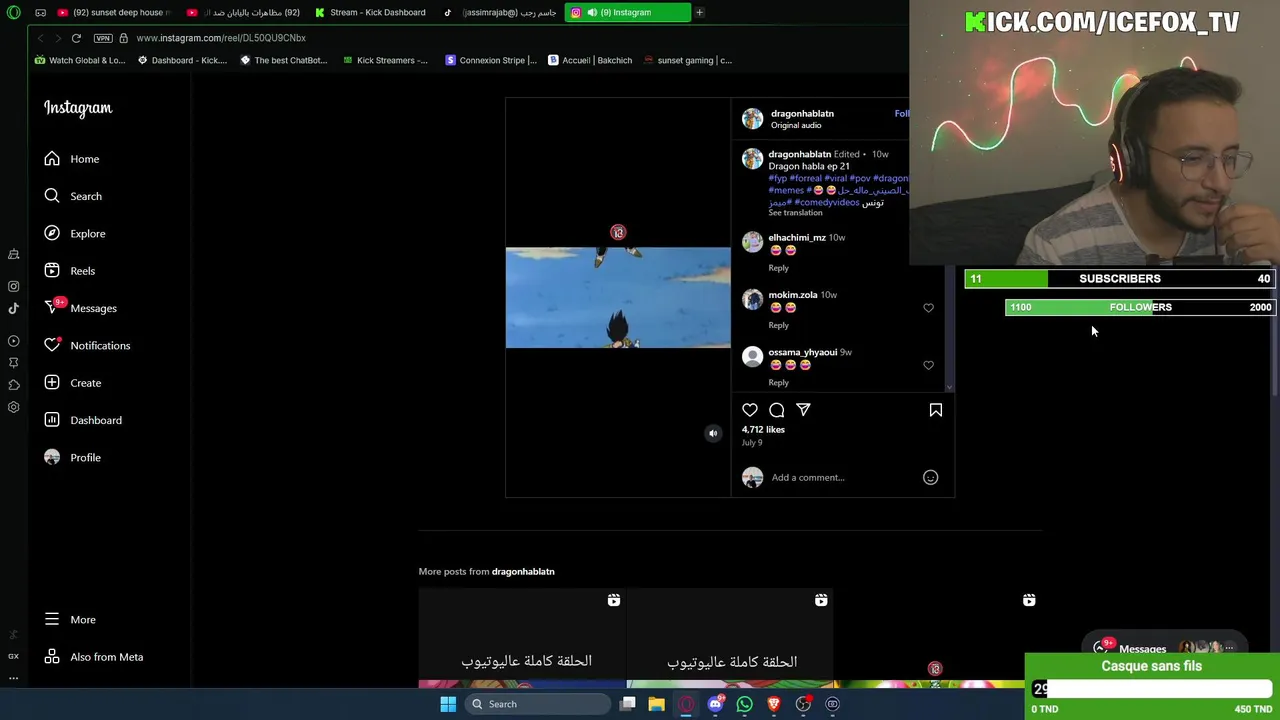Open Also from Meta menu
This screenshot has width=1280, height=720.
coord(94,657)
